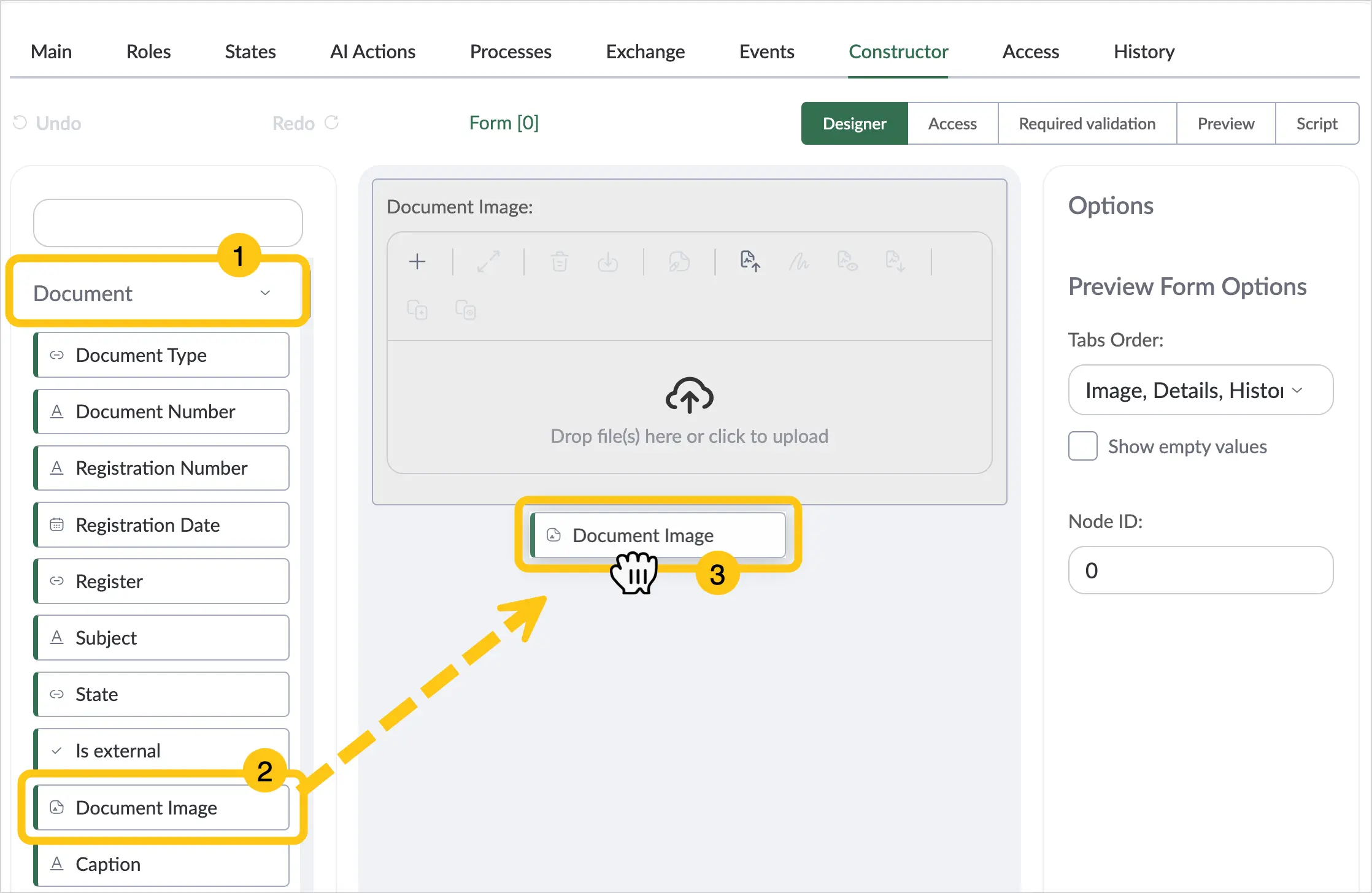1372x893 pixels.
Task: Open the Tabs Order dropdown
Action: 1201,390
